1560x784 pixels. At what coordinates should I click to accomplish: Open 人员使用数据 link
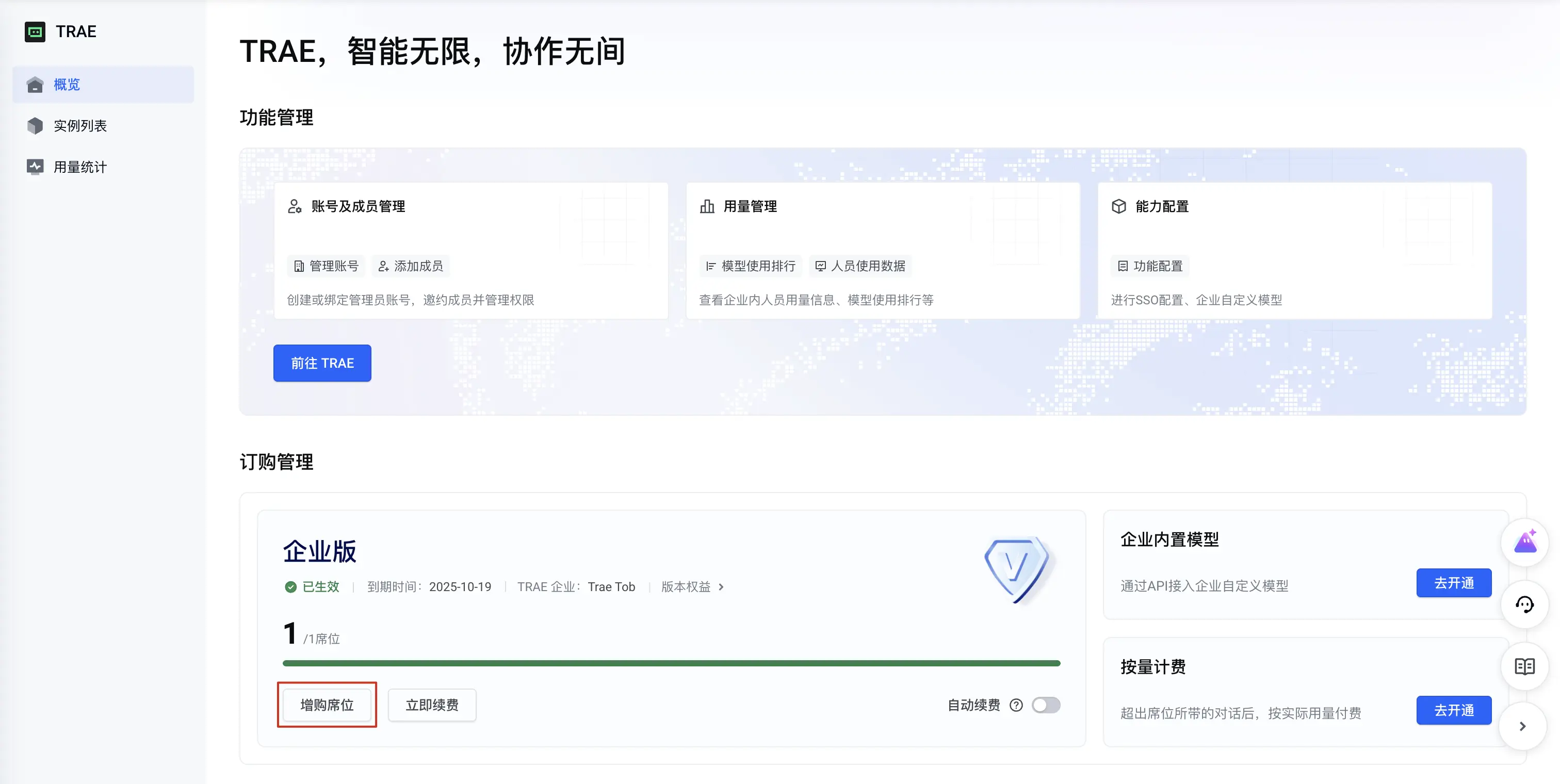(860, 266)
